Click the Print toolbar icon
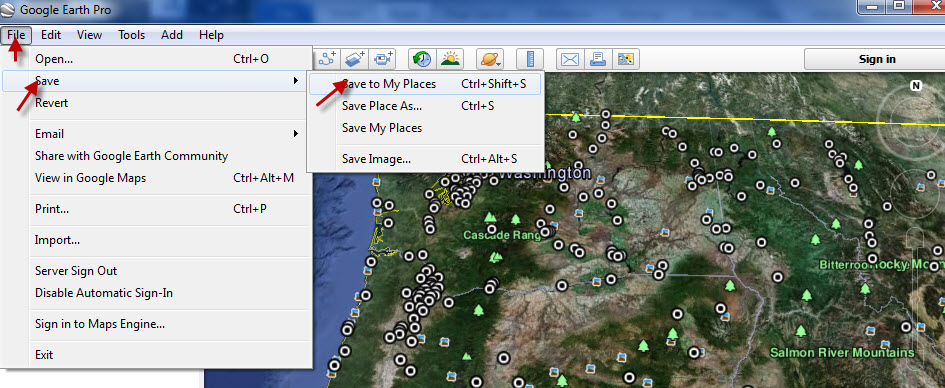Viewport: 945px width, 388px height. pos(597,59)
